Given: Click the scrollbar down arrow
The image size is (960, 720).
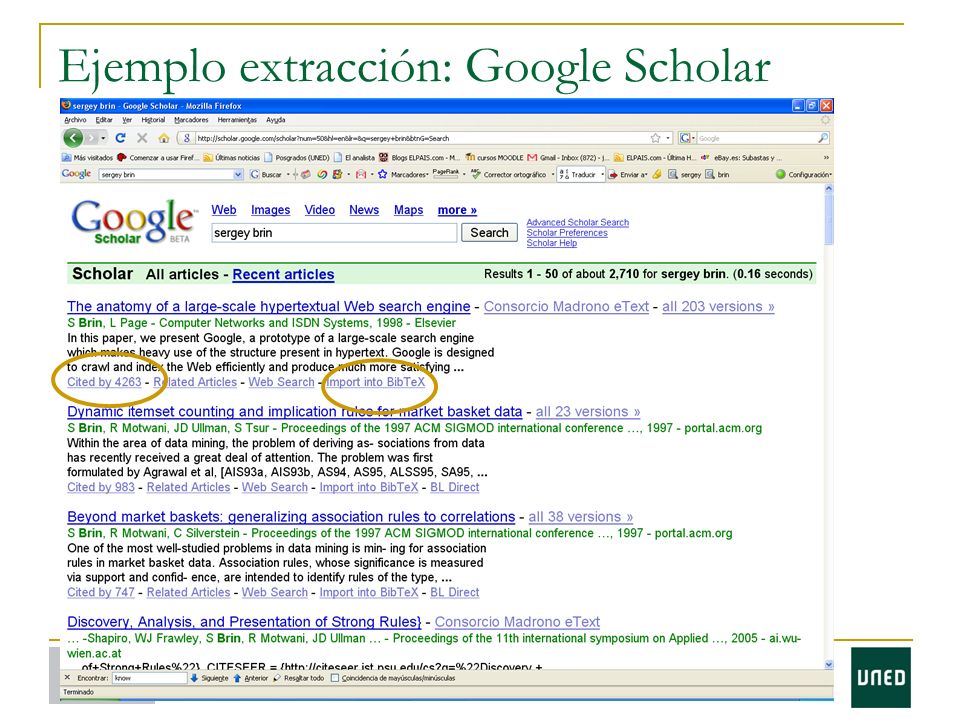Looking at the screenshot, I should click(829, 664).
